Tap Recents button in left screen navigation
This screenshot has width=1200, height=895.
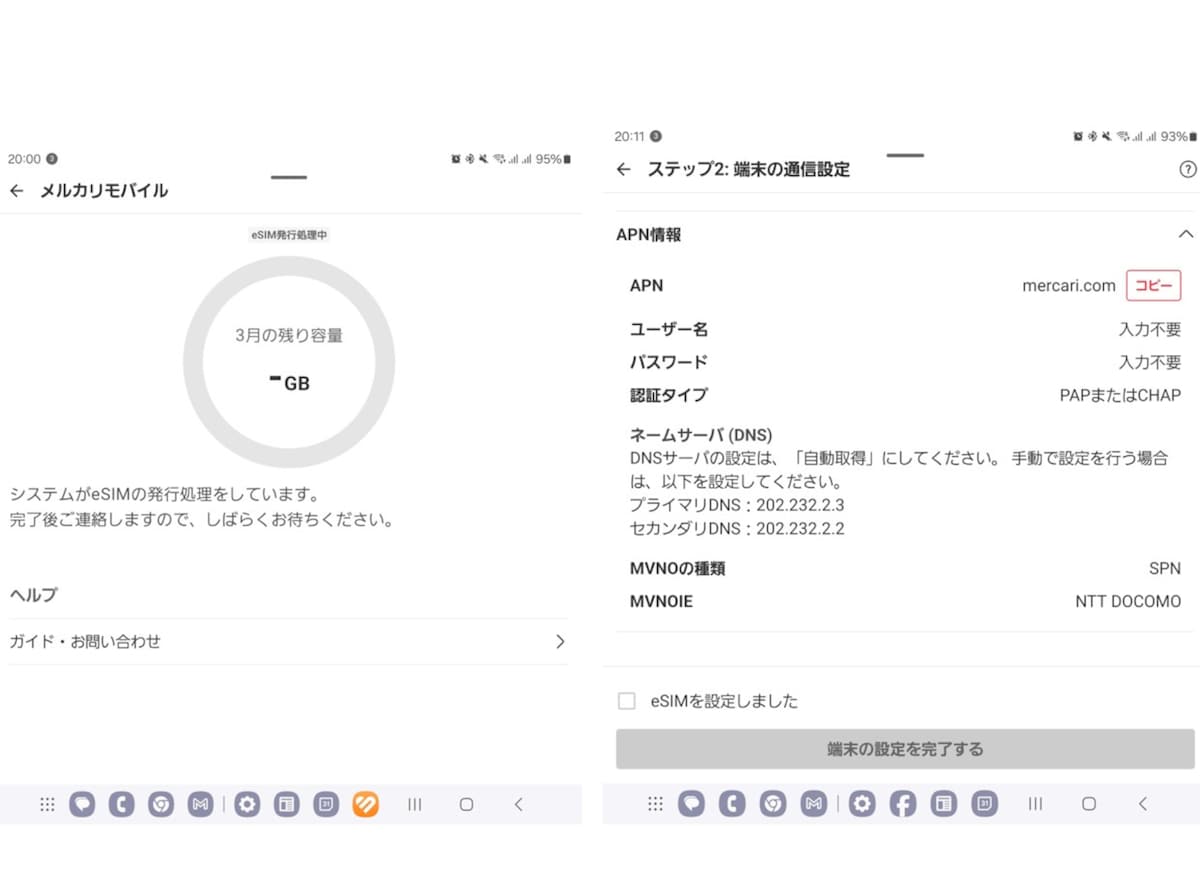tap(414, 804)
